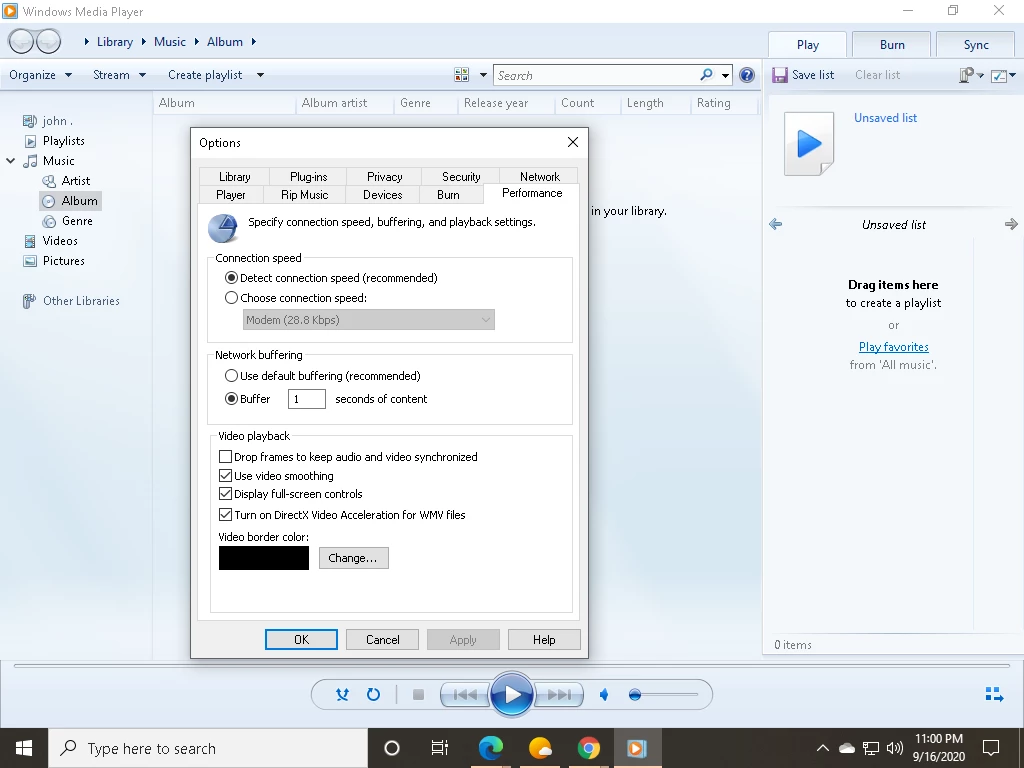
Task: Switch to the Network options tab
Action: pos(539,177)
